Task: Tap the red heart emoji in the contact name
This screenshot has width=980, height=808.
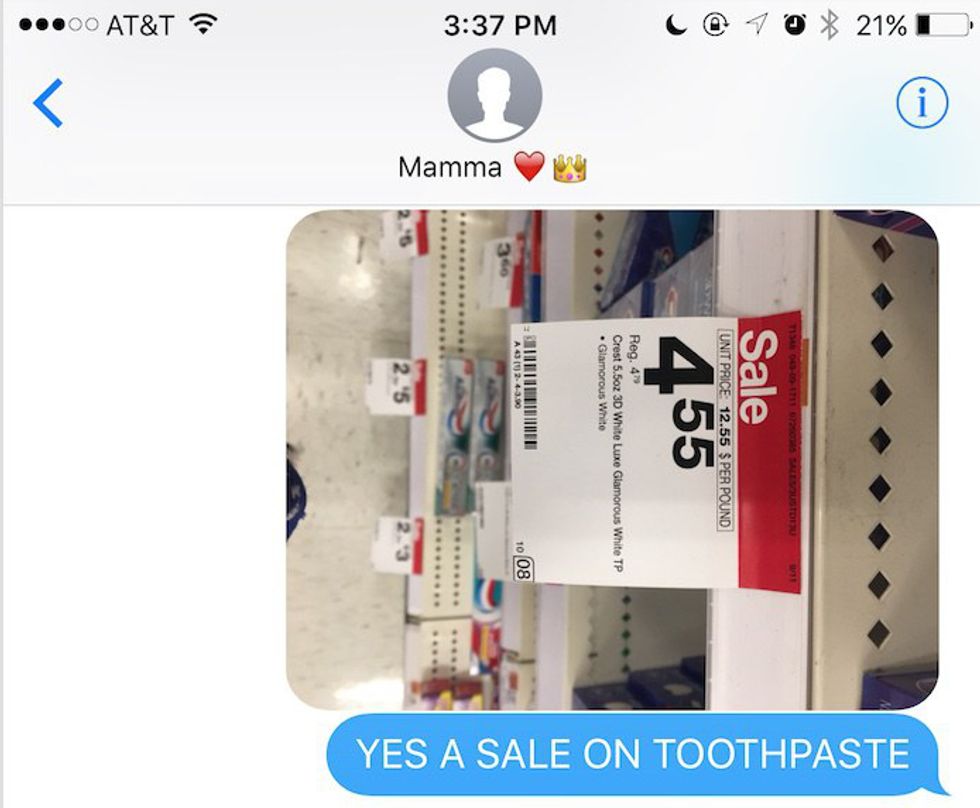Action: click(529, 167)
